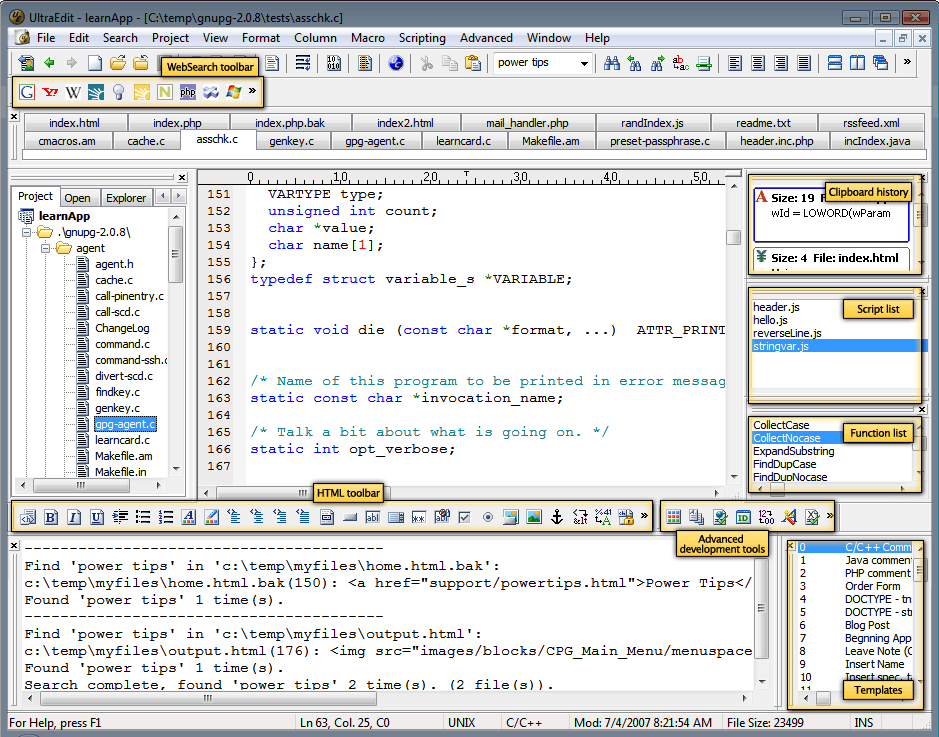
Task: Close the open file tabs bar
Action: [14, 116]
